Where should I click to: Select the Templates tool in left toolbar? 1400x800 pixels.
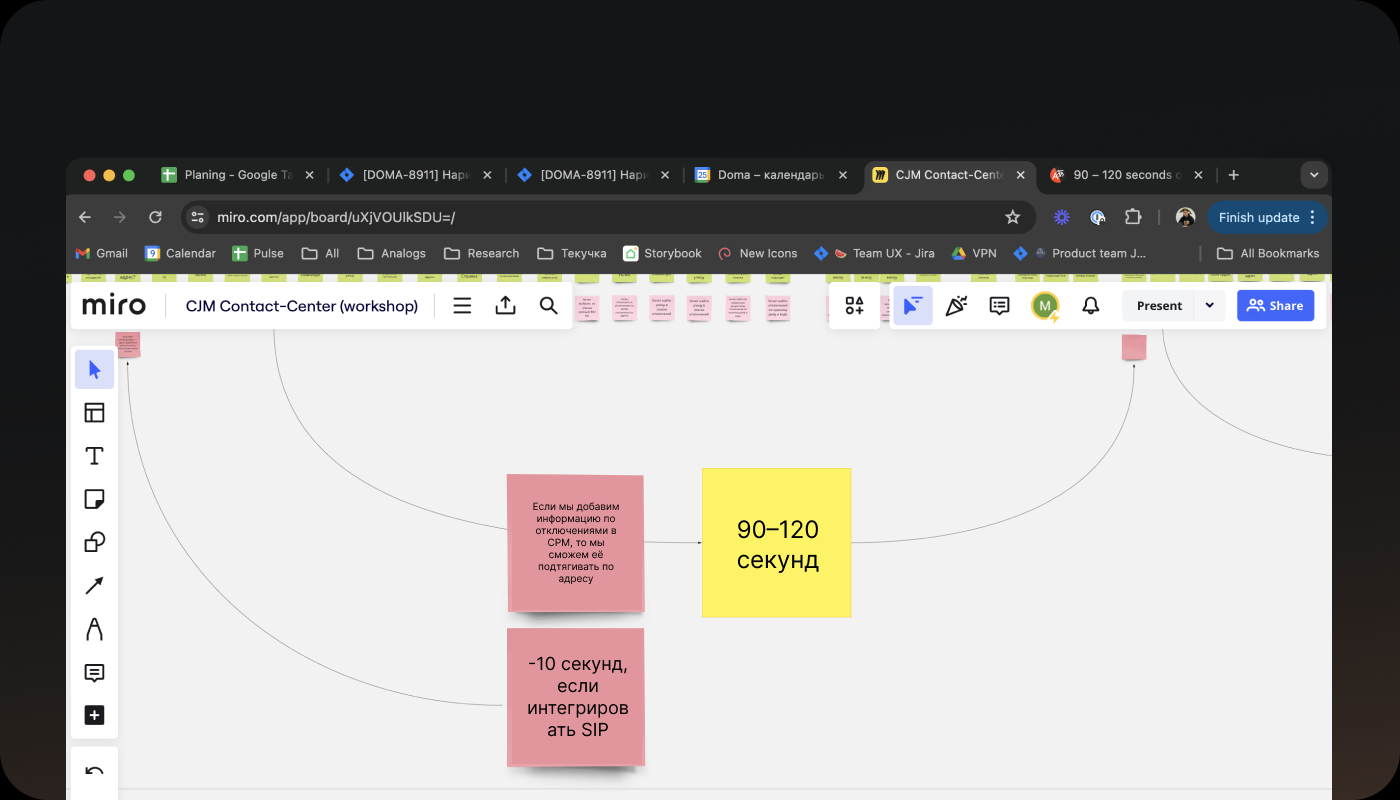coord(94,413)
